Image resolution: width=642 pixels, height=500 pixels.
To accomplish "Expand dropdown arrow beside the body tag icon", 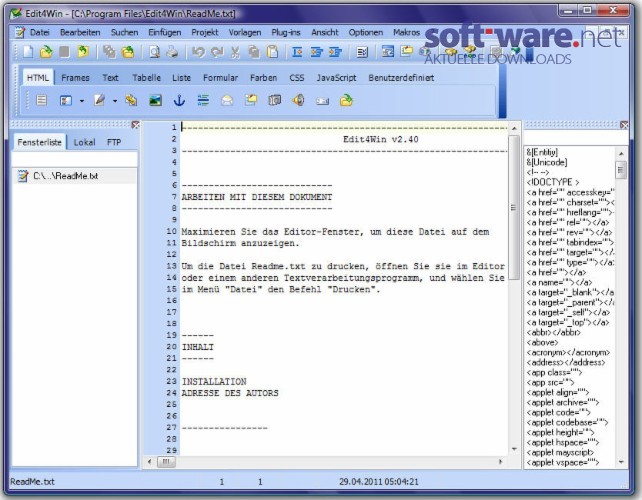I will pyautogui.click(x=82, y=101).
